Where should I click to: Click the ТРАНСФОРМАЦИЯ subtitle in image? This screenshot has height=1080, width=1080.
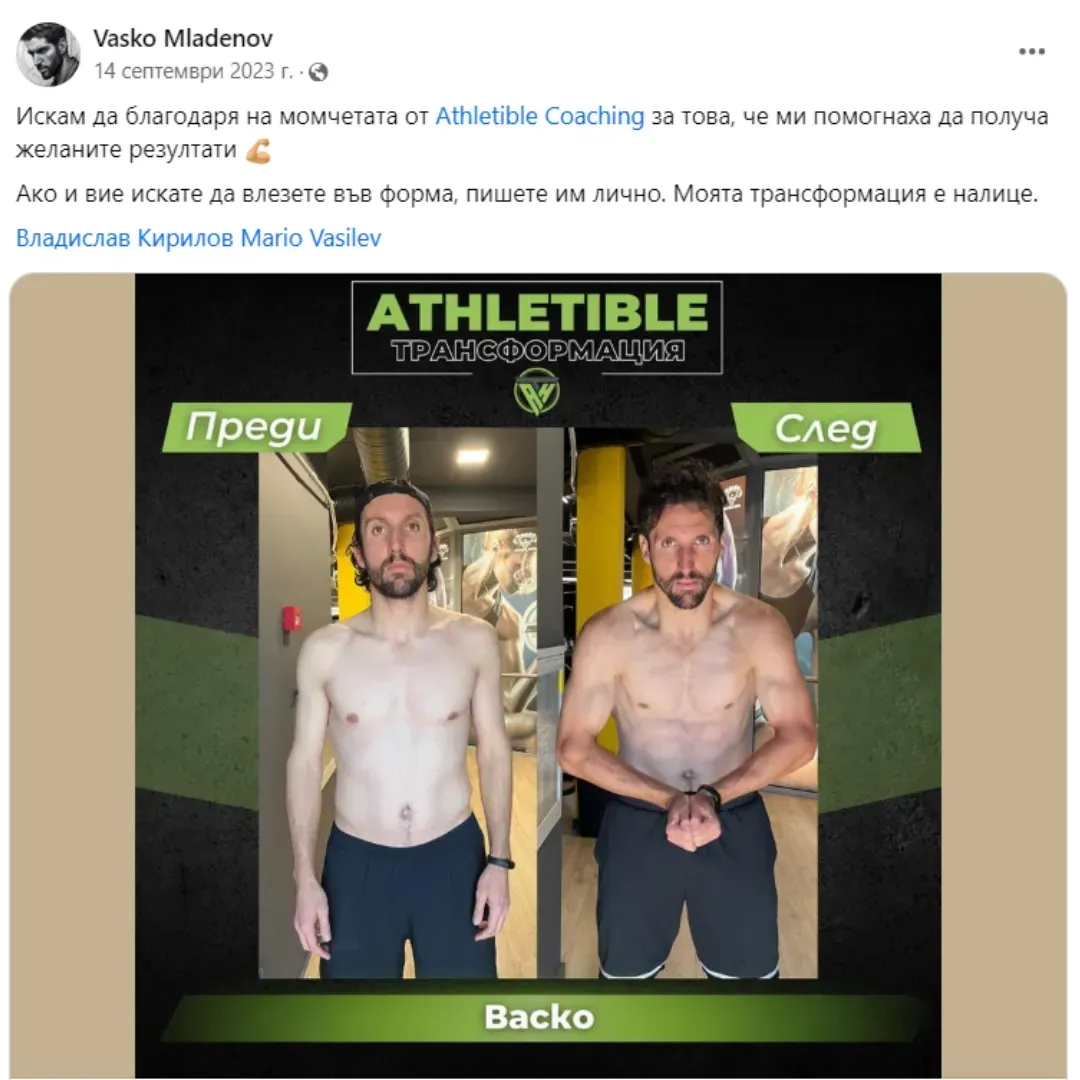click(538, 351)
